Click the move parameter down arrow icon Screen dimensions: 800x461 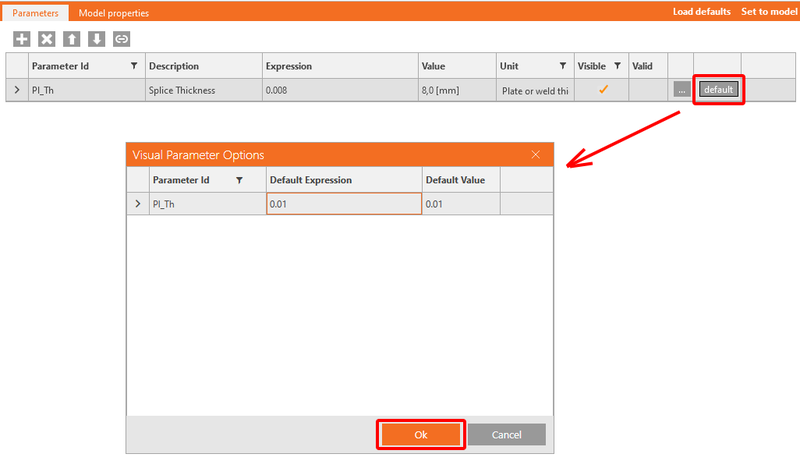(96, 39)
